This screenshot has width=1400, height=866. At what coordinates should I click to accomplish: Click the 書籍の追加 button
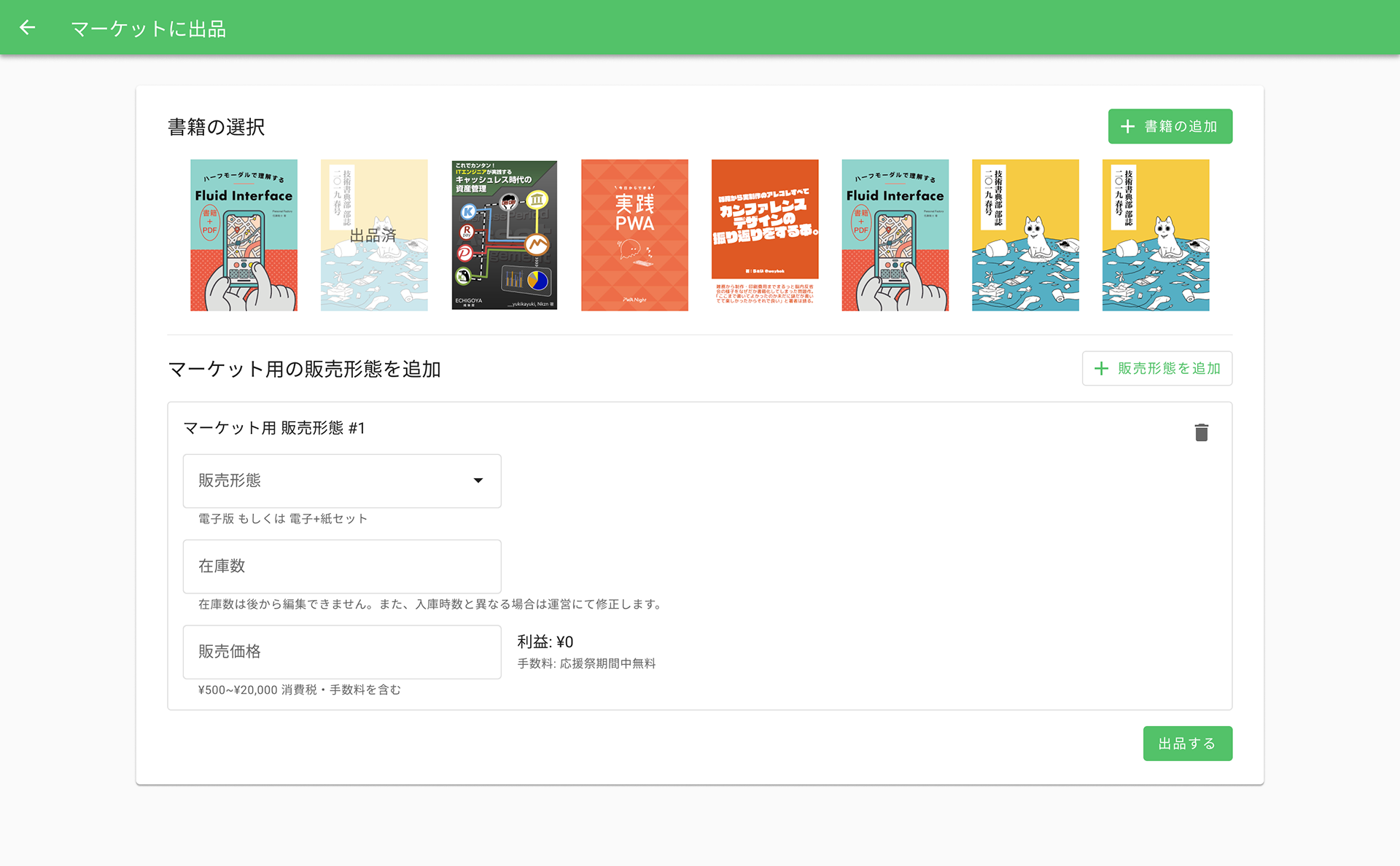(x=1170, y=127)
